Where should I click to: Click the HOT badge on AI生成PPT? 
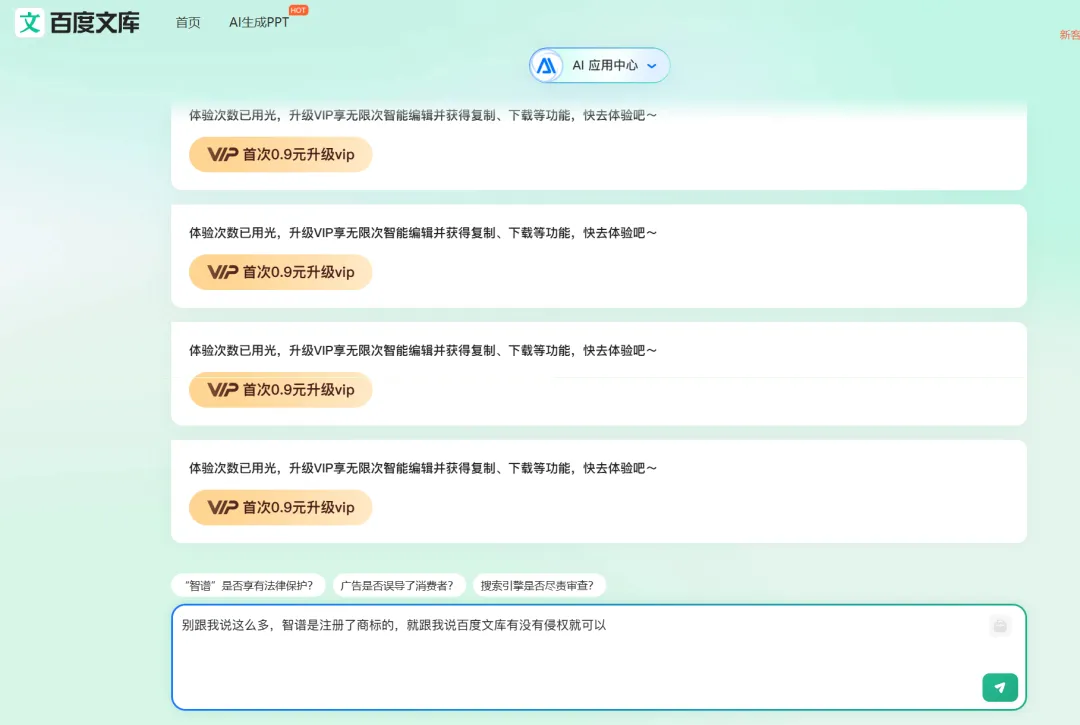click(x=298, y=10)
